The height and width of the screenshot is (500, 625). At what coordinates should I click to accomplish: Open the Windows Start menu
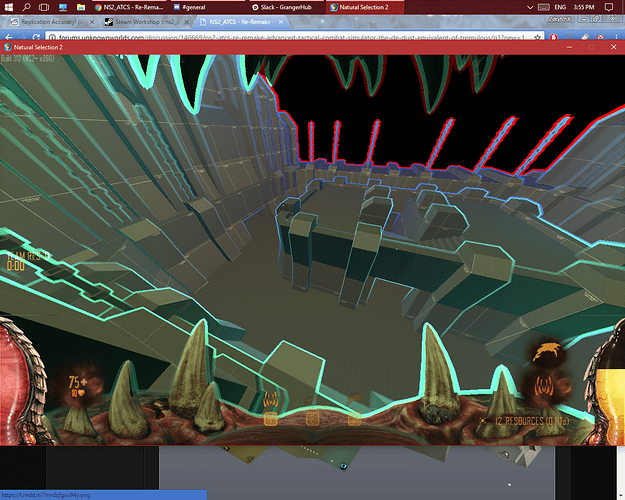point(7,6)
